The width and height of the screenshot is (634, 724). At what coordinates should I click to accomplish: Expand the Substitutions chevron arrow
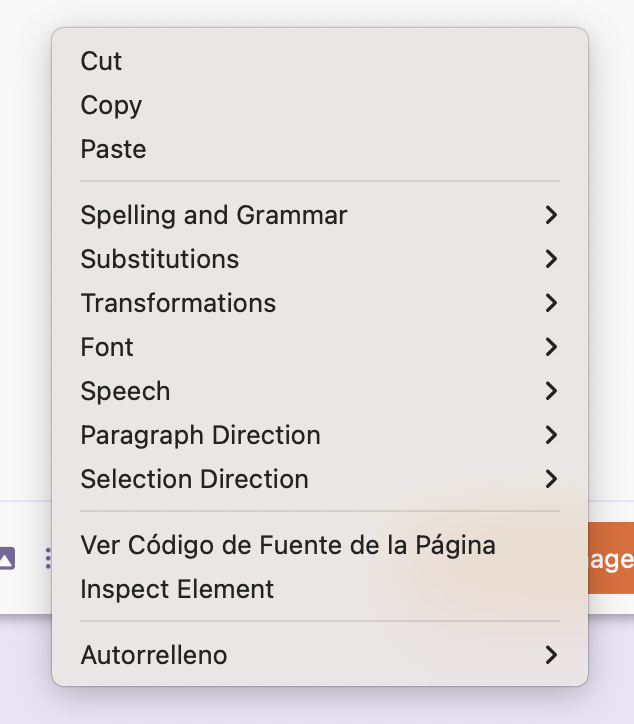pyautogui.click(x=551, y=259)
